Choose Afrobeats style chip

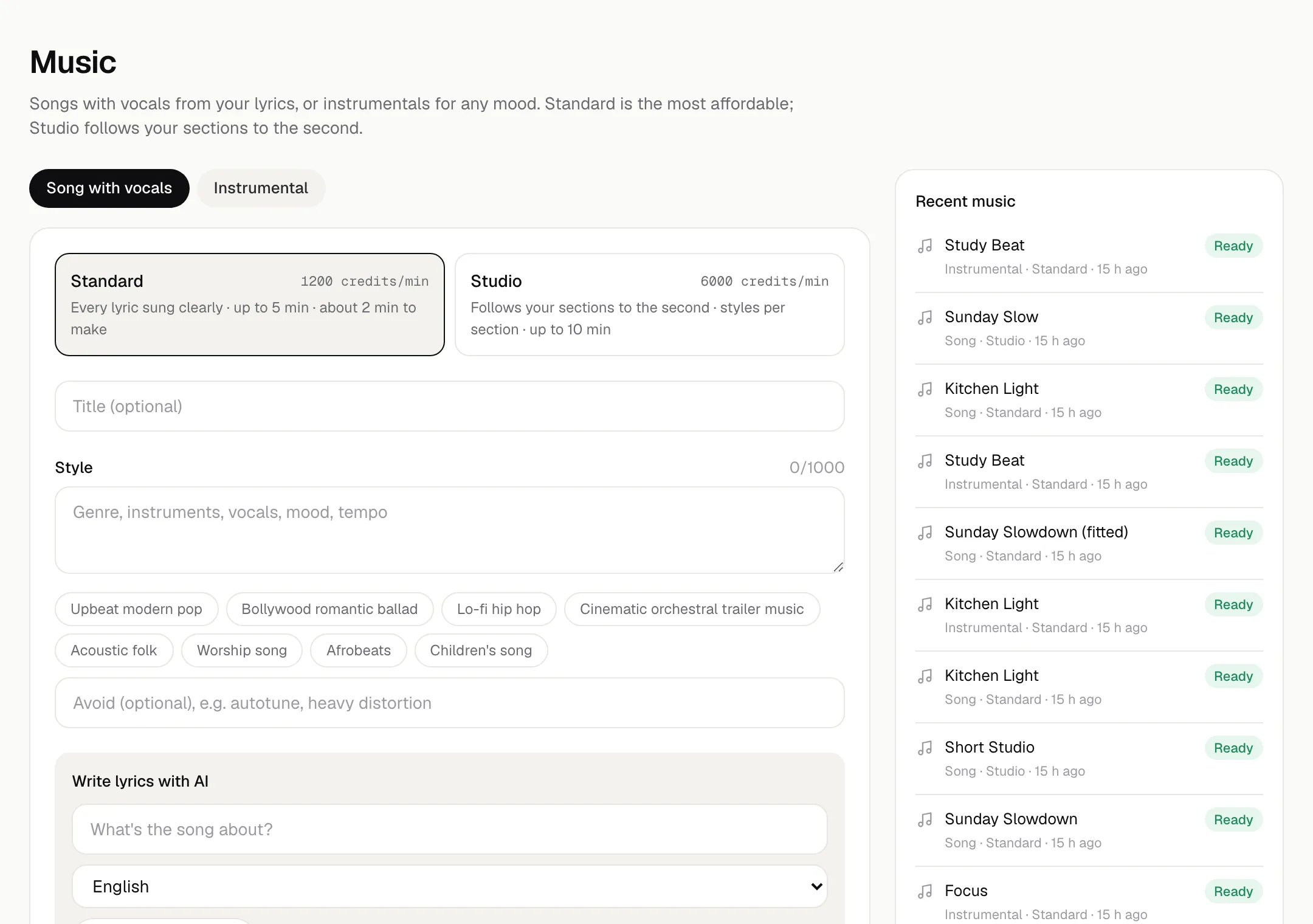[359, 650]
